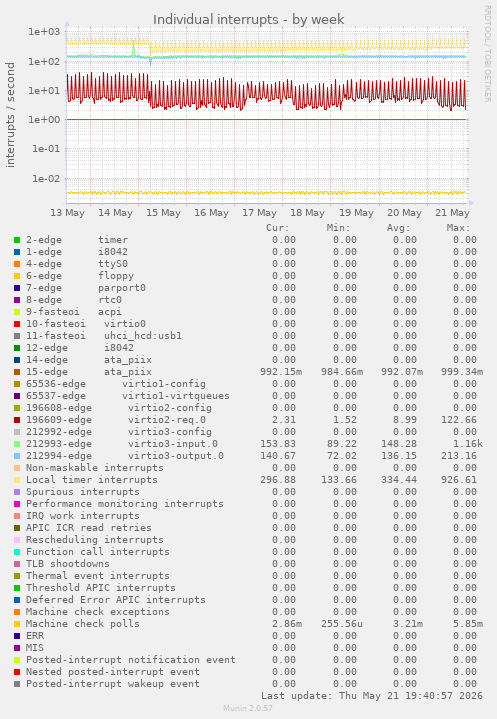Click the 20 May x-axis date label

[404, 213]
